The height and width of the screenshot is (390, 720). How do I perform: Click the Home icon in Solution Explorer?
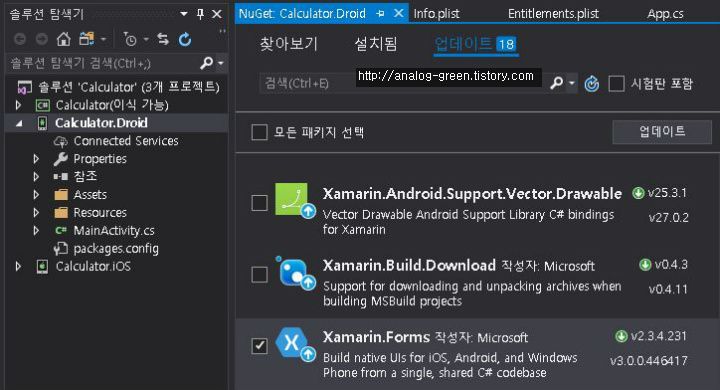[63, 39]
